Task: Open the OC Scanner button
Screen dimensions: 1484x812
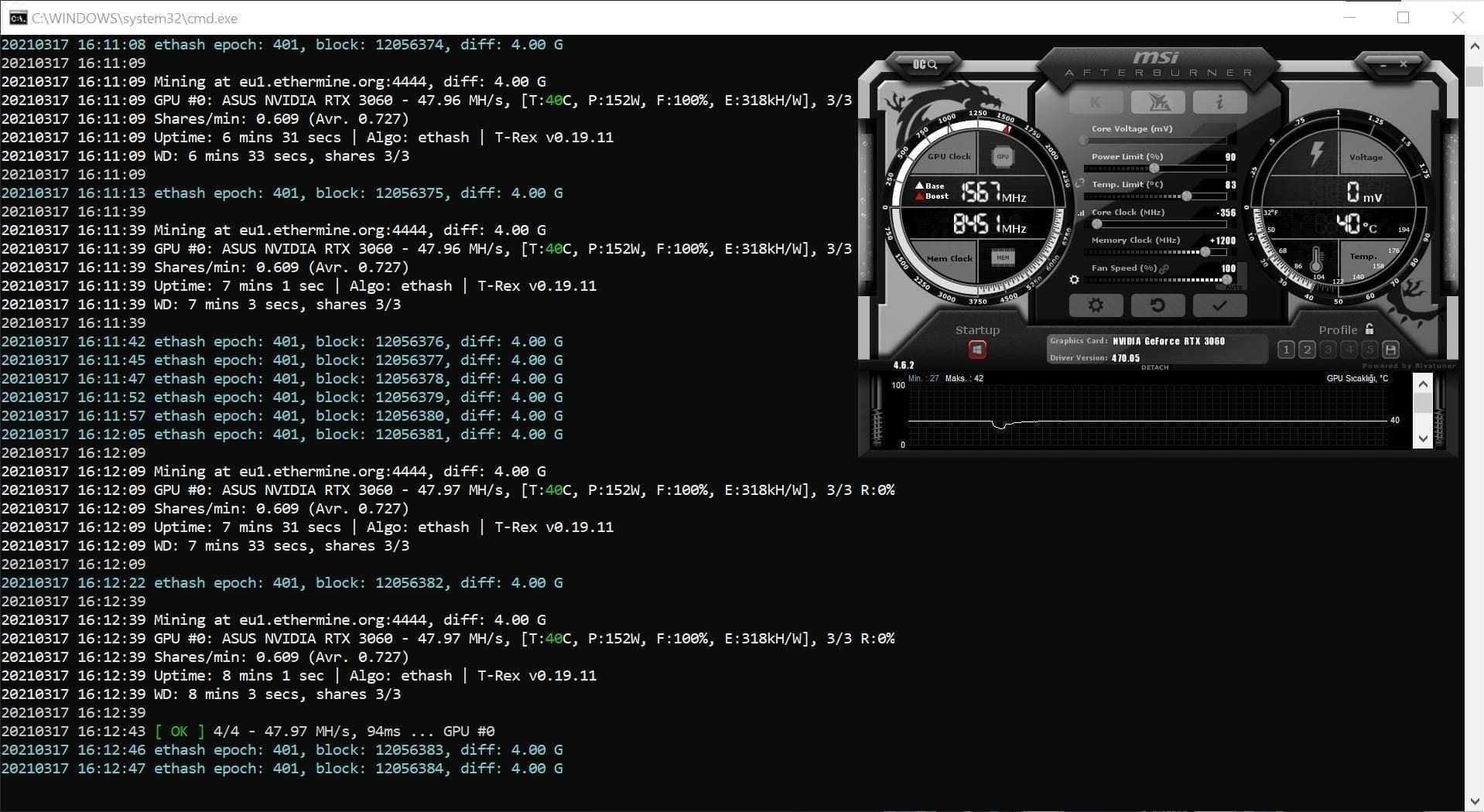Action: [x=925, y=64]
